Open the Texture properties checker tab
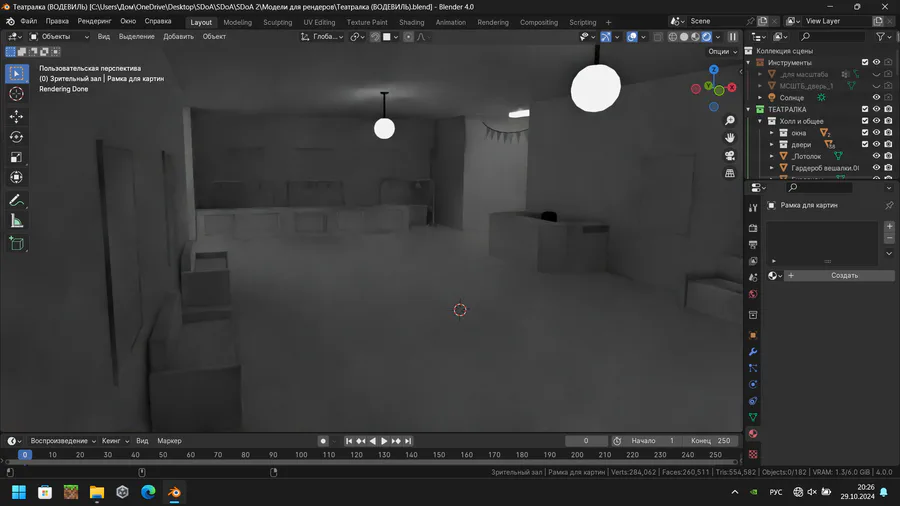This screenshot has width=900, height=506. point(753,454)
